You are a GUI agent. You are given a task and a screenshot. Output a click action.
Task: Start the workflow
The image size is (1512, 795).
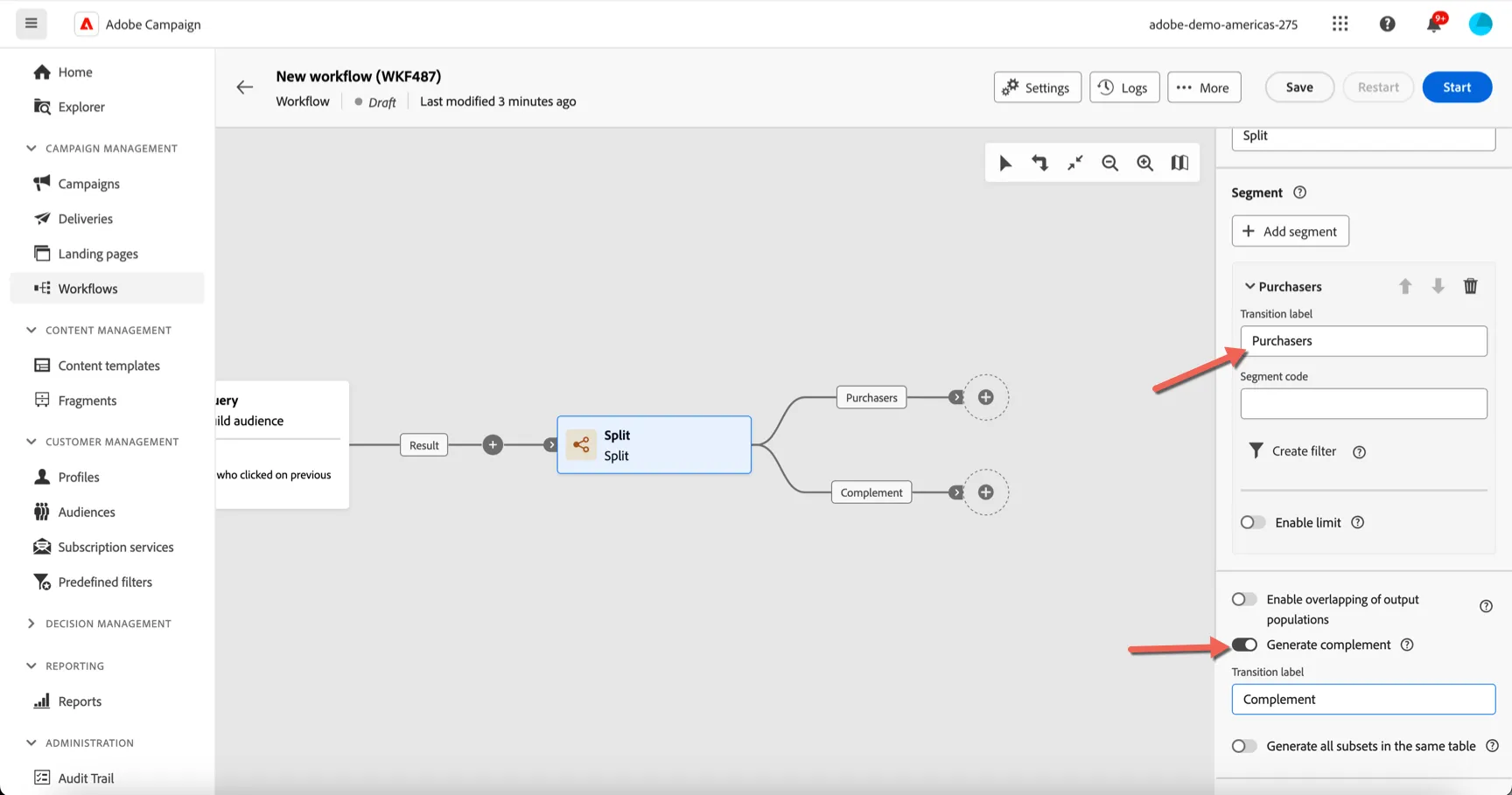click(1457, 87)
